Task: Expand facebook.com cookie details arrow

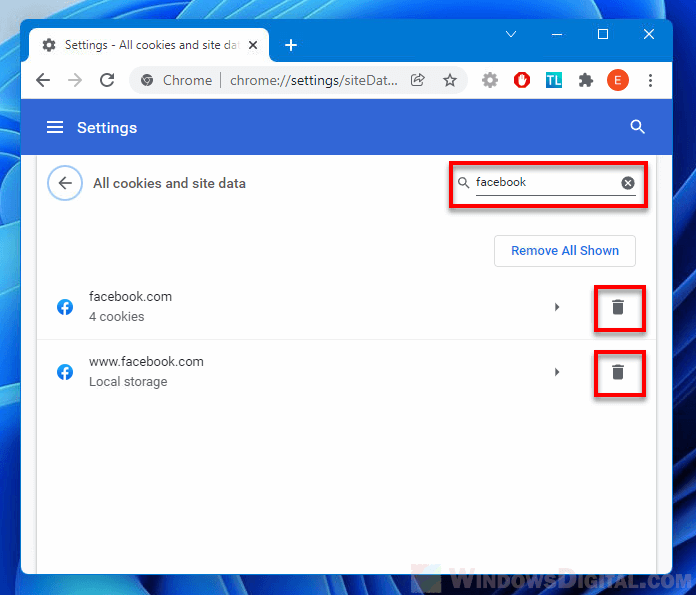Action: point(557,307)
